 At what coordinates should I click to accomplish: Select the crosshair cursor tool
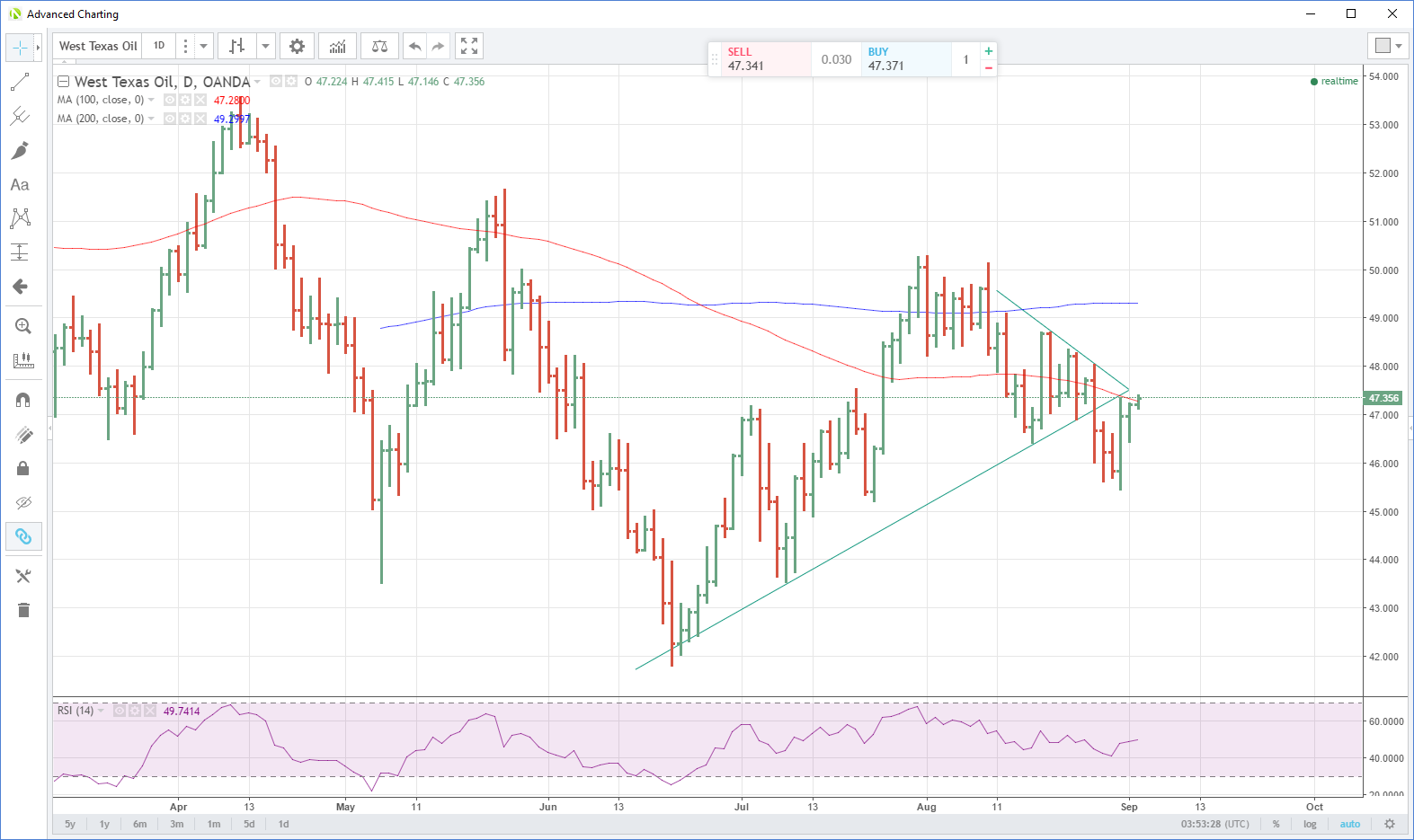coord(20,47)
